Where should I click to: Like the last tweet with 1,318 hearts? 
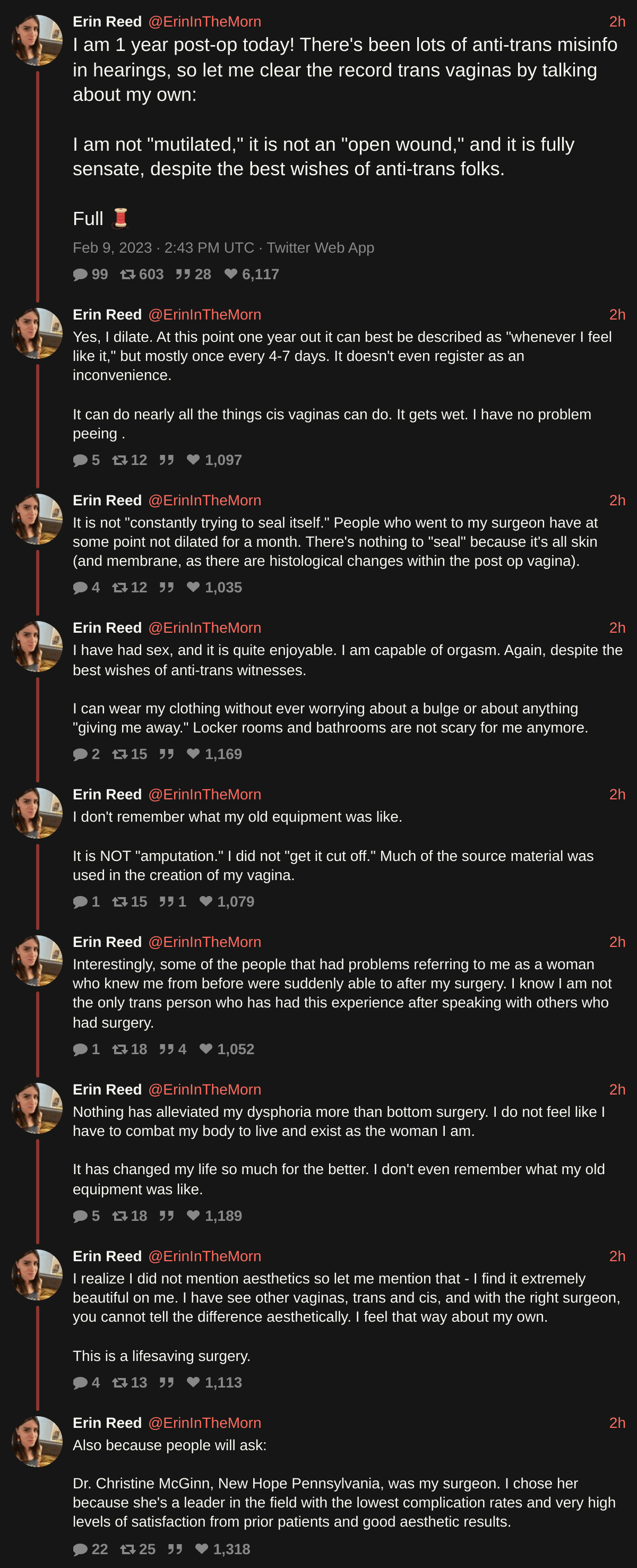pos(202,1549)
